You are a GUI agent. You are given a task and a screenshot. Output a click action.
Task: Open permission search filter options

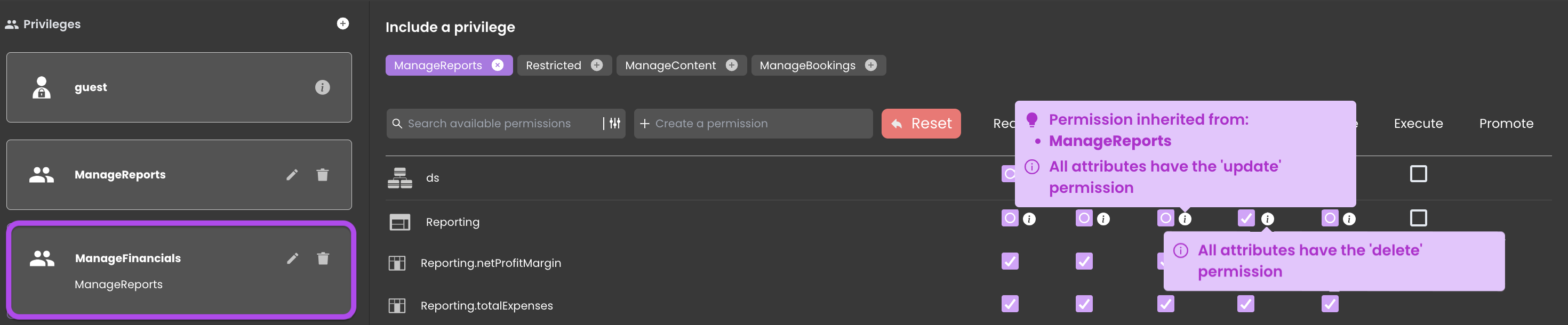(615, 124)
